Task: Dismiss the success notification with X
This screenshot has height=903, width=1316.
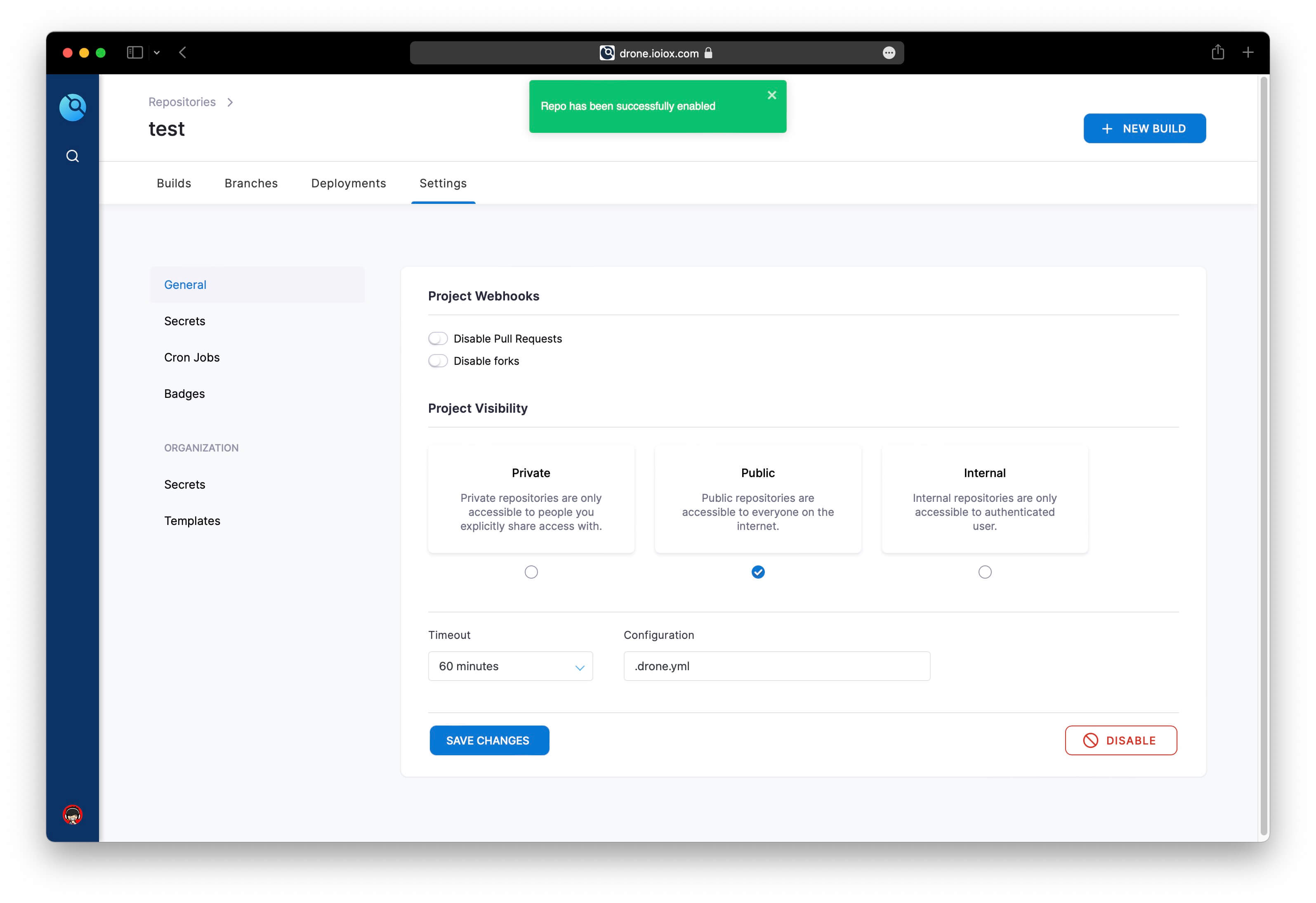Action: click(771, 95)
